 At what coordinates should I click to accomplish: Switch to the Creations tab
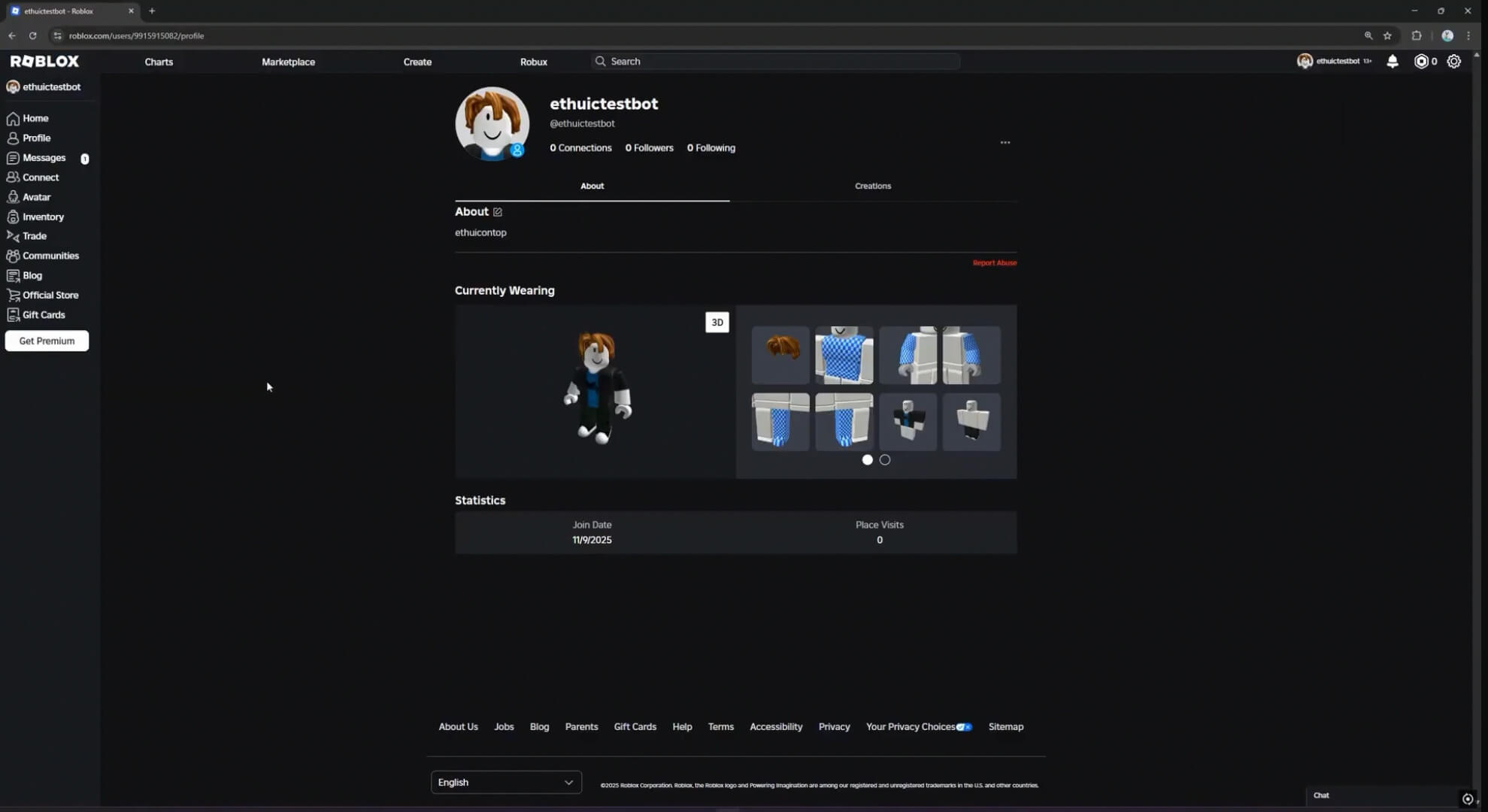click(x=873, y=186)
